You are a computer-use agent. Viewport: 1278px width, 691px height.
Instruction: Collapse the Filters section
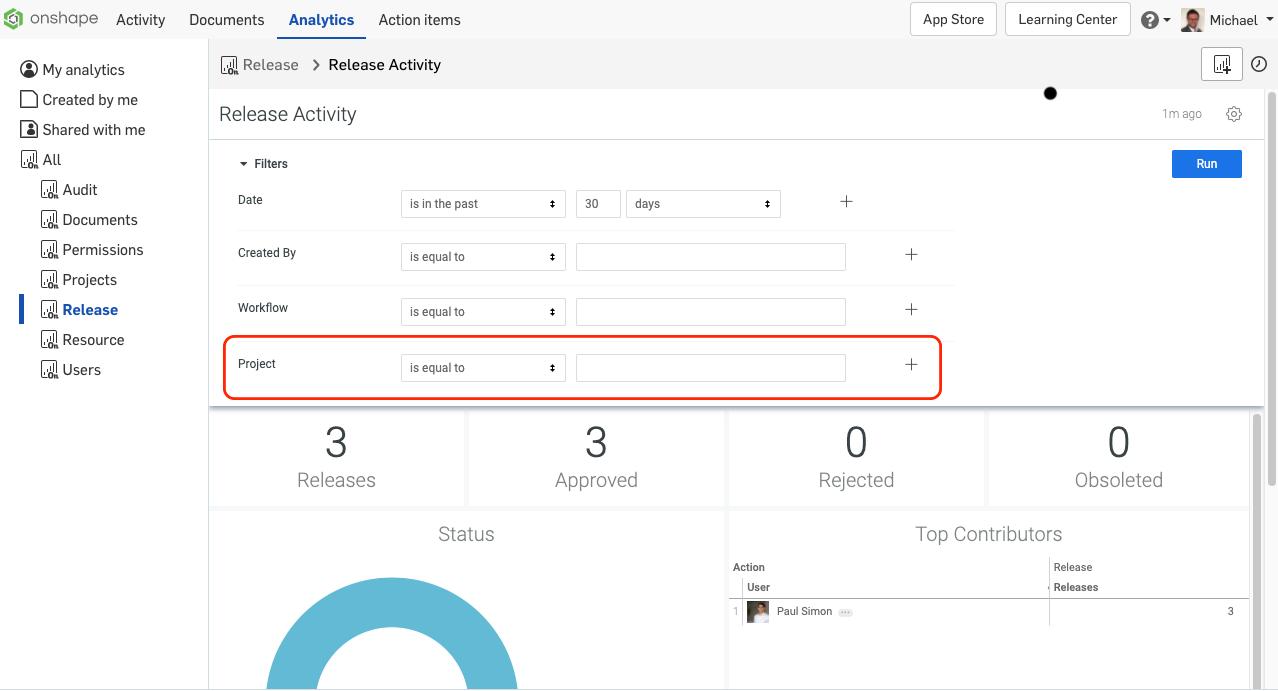pyautogui.click(x=243, y=164)
